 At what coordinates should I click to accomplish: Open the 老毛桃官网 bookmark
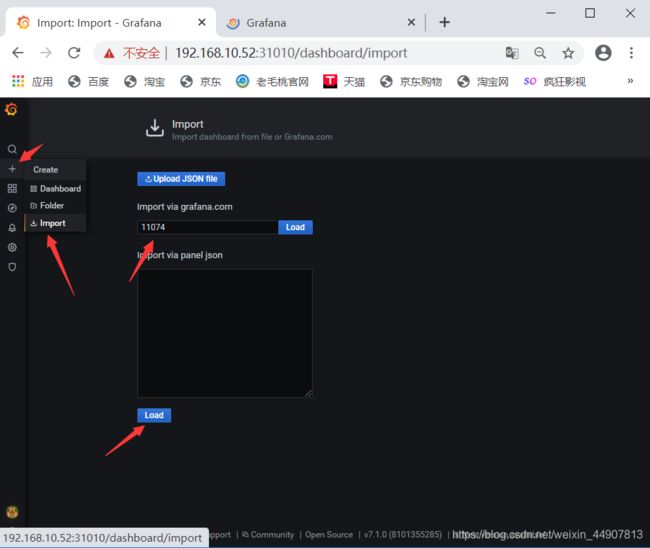pos(272,82)
